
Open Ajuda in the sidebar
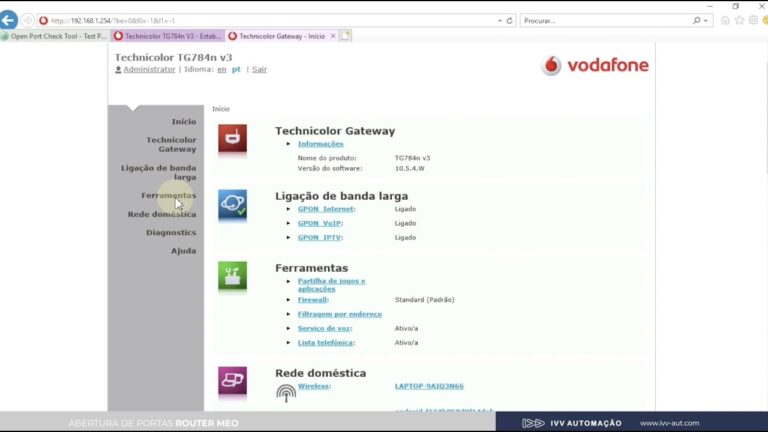[x=184, y=251]
